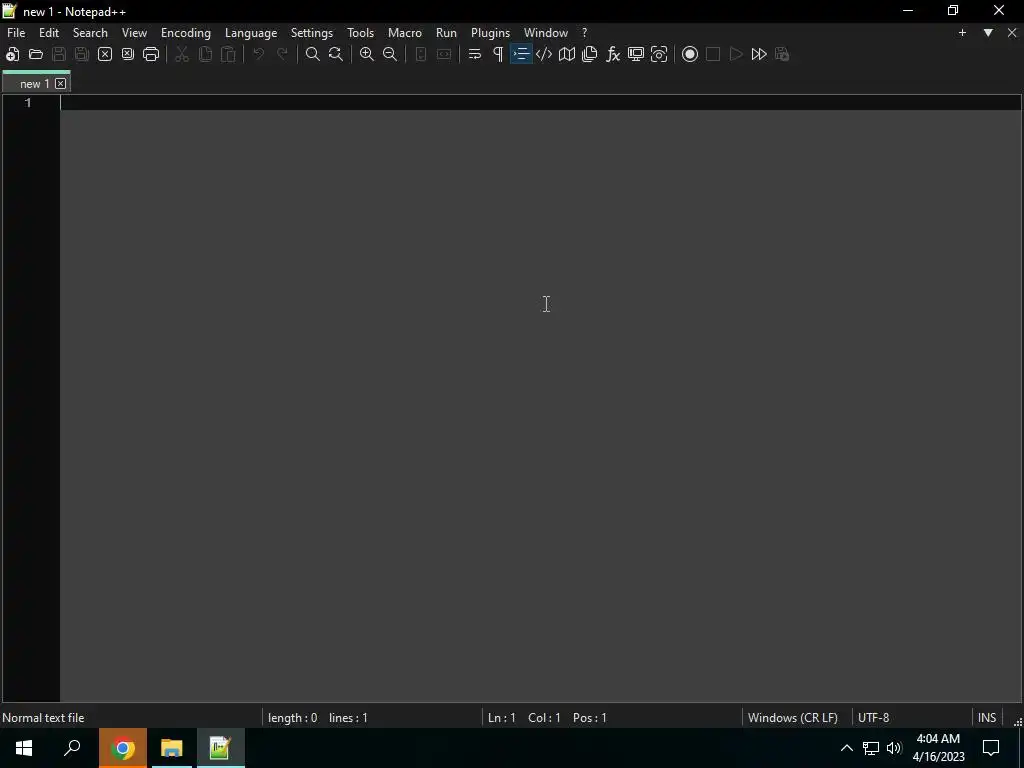Toggle the Indent Guide toolbar icon
The width and height of the screenshot is (1024, 768).
pyautogui.click(x=521, y=54)
